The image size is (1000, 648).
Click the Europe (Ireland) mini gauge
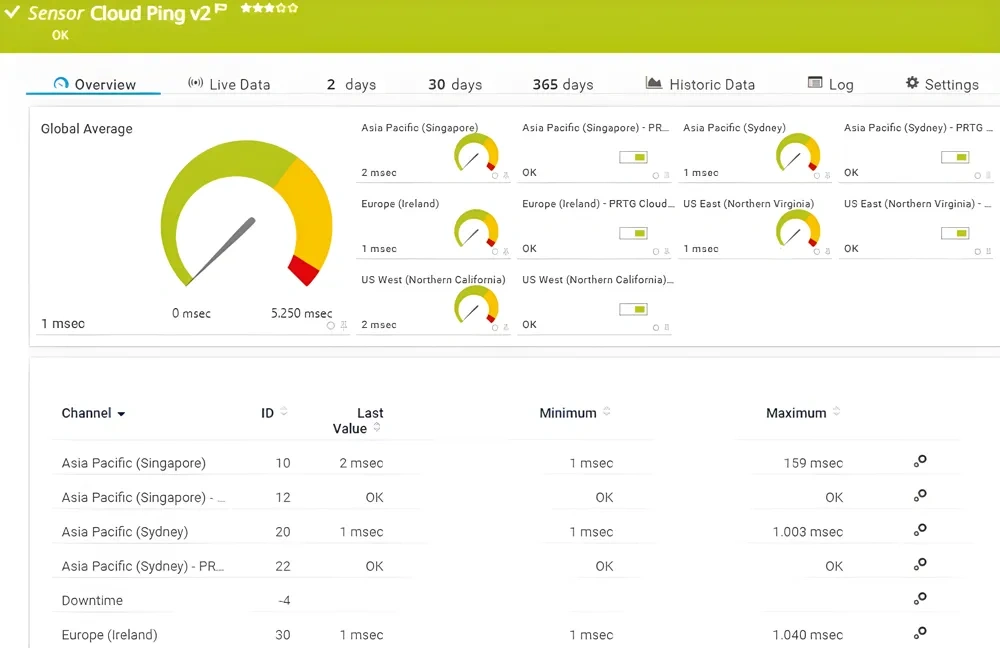476,229
